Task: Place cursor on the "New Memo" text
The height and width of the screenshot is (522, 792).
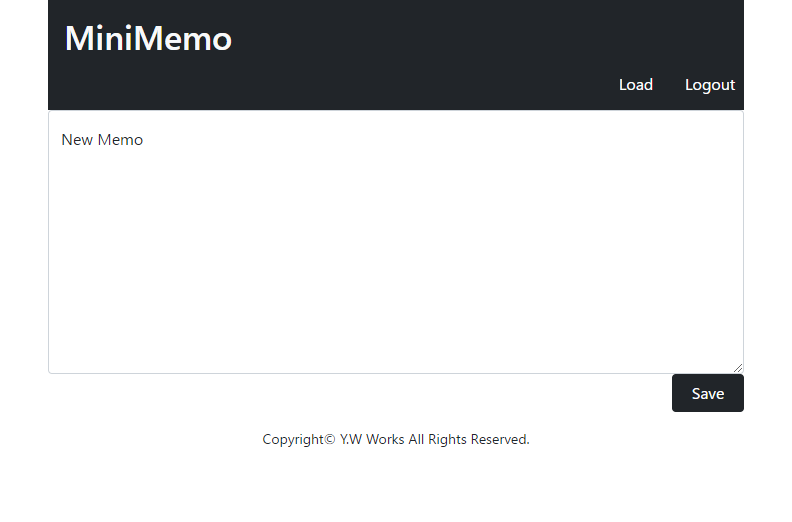Action: (102, 139)
